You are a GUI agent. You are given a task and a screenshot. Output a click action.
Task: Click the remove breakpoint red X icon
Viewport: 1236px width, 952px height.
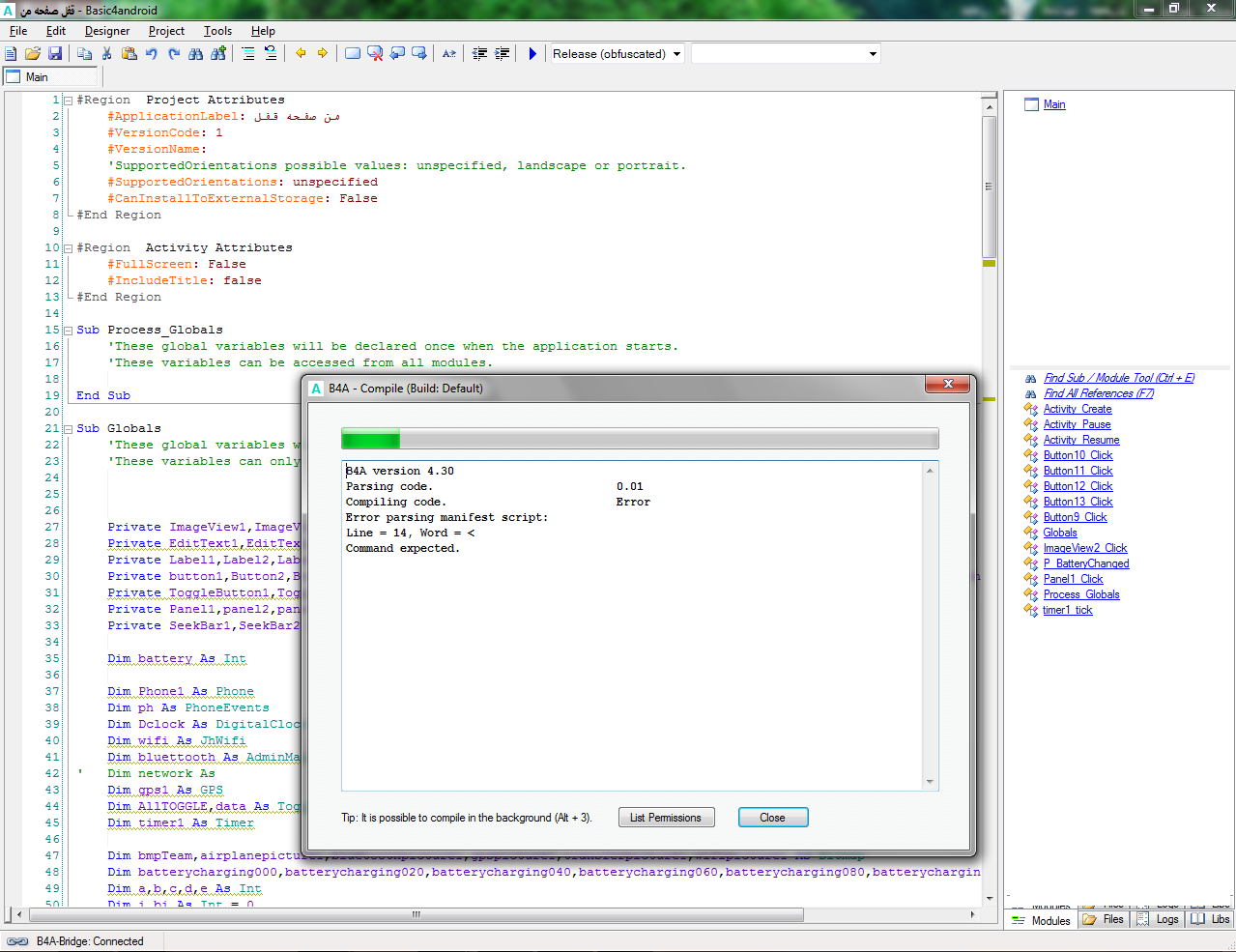375,54
